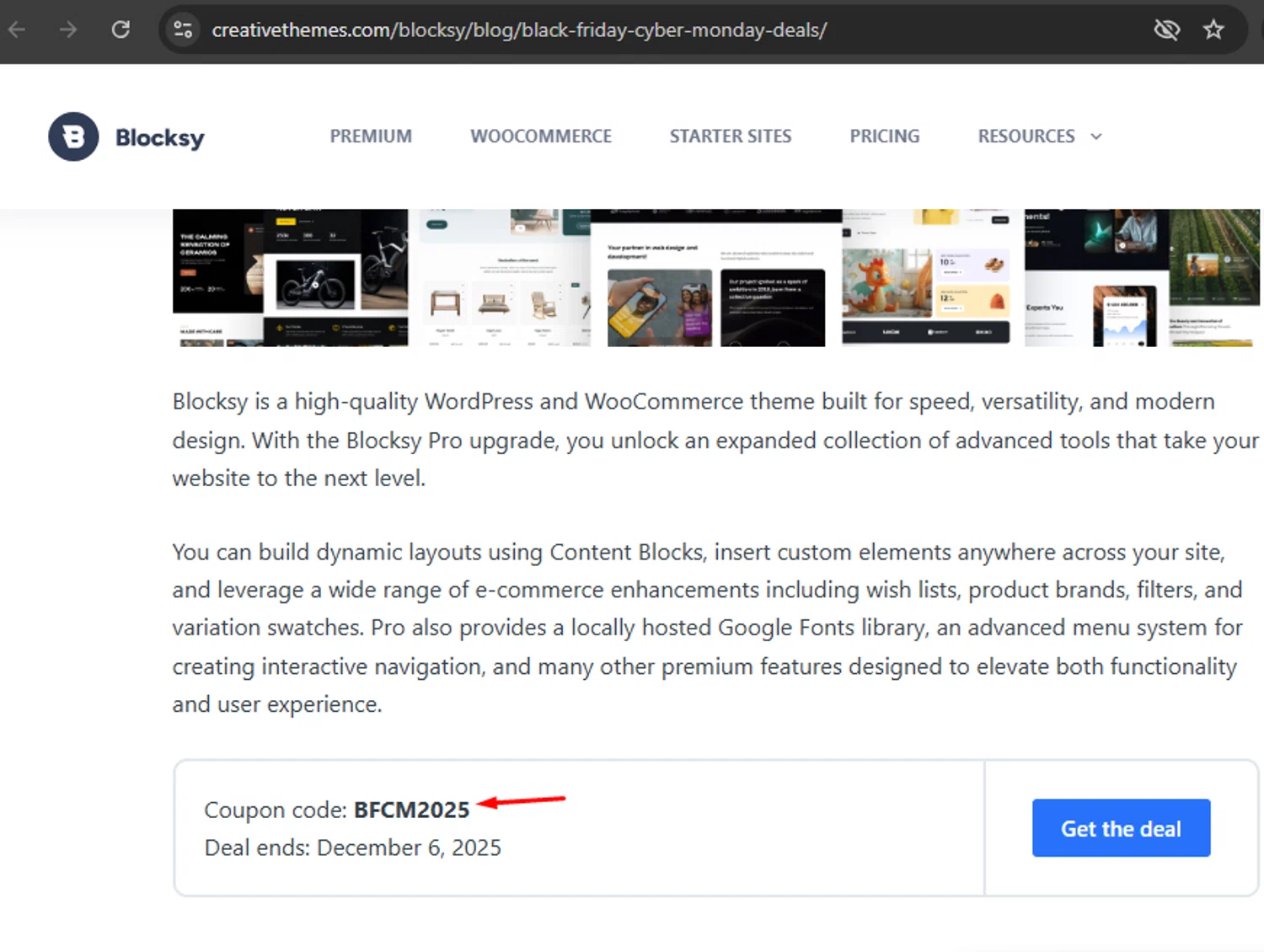The height and width of the screenshot is (952, 1264).
Task: Open the RESOURCES menu
Action: (1026, 136)
